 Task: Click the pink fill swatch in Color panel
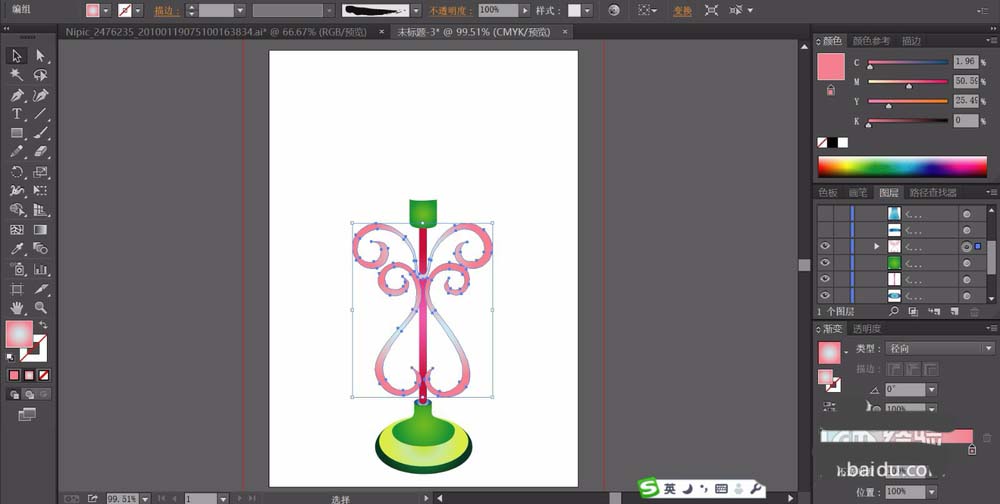pyautogui.click(x=831, y=67)
